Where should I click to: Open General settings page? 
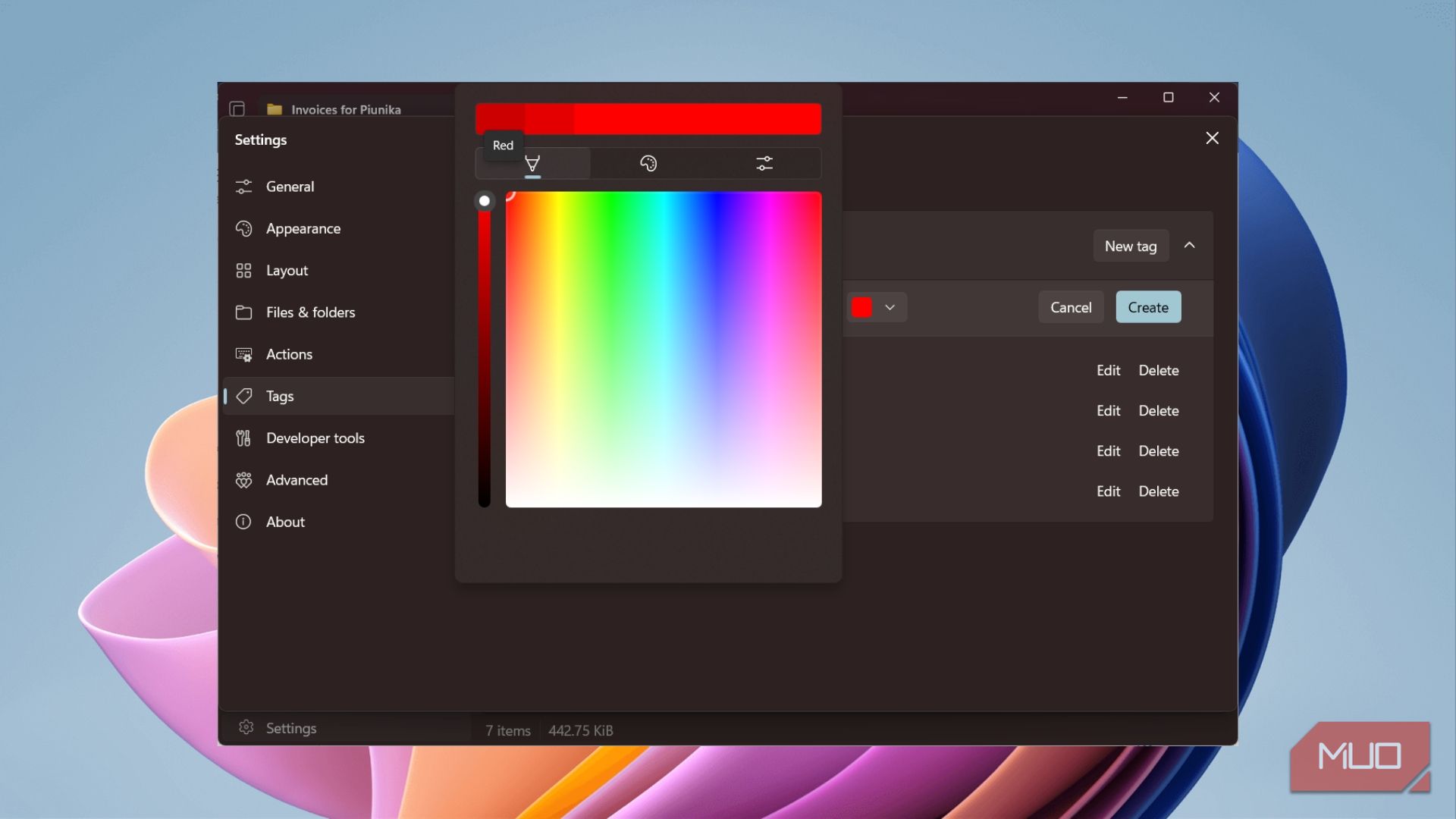click(339, 187)
